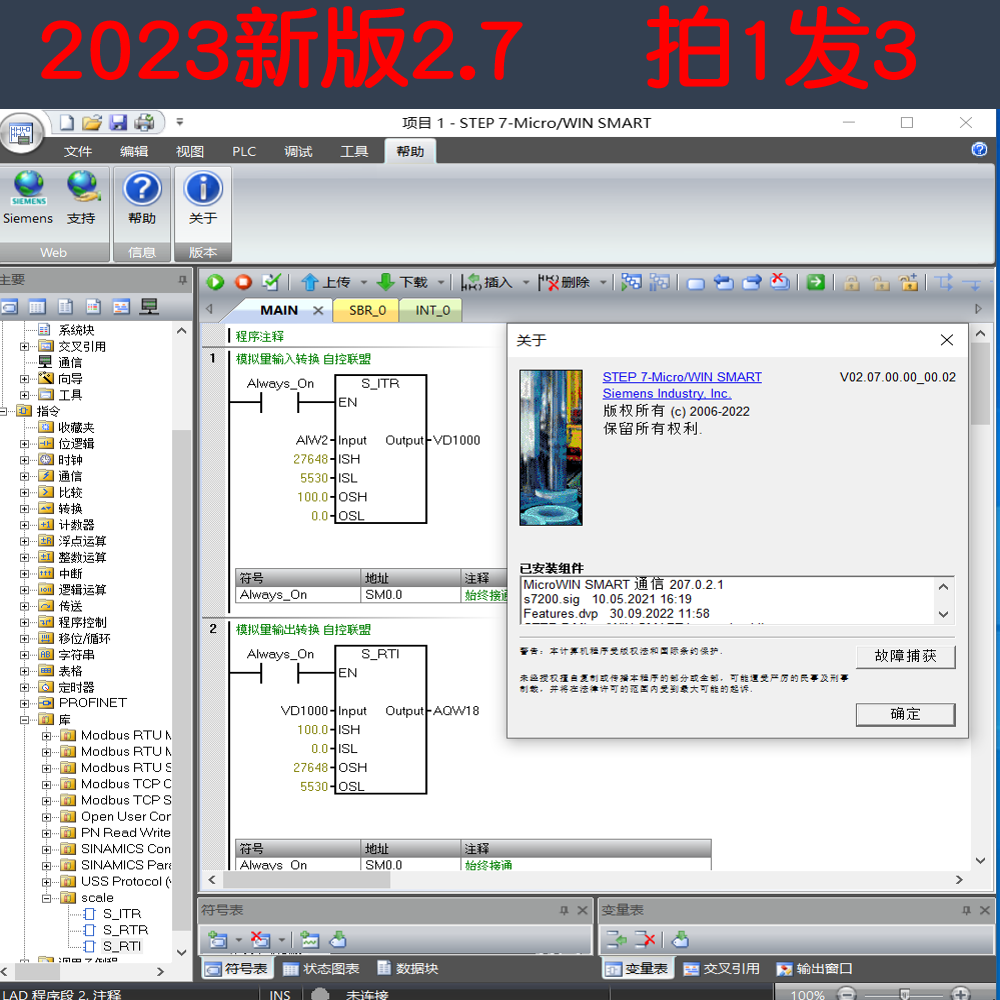
Task: Select 系统块 in project tree
Action: coord(76,330)
